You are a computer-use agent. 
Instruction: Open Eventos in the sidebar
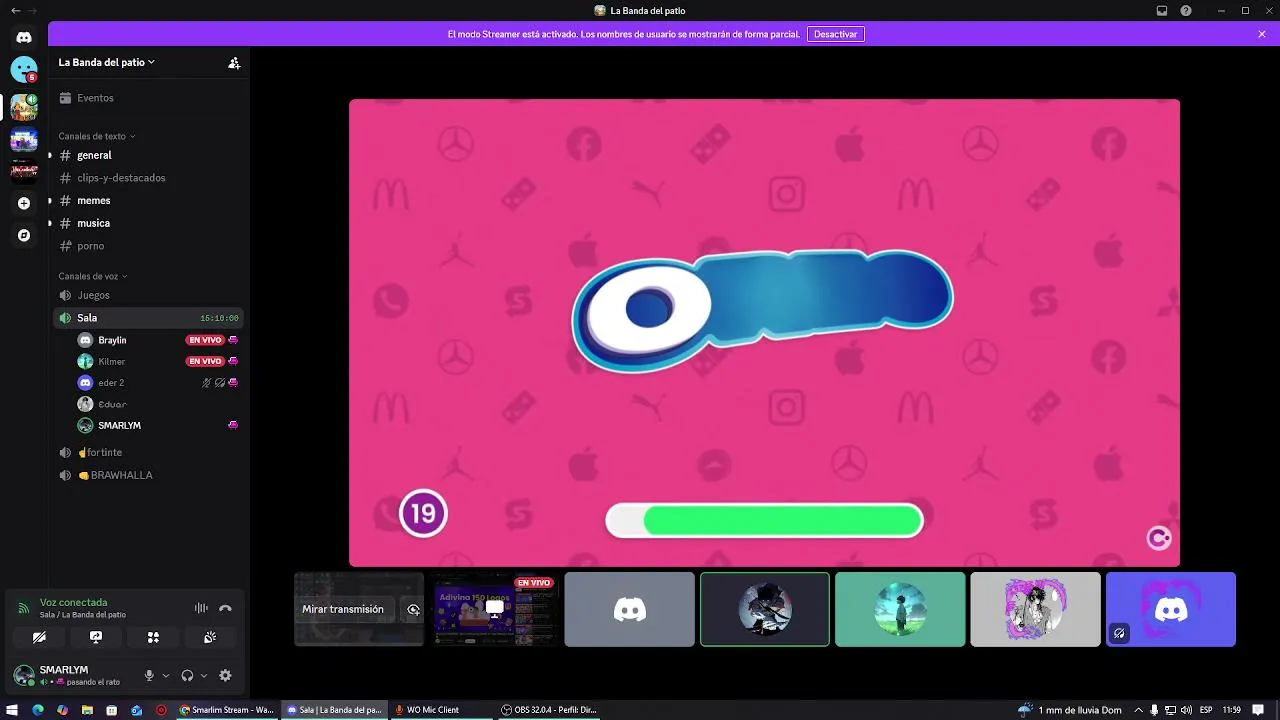pyautogui.click(x=148, y=98)
